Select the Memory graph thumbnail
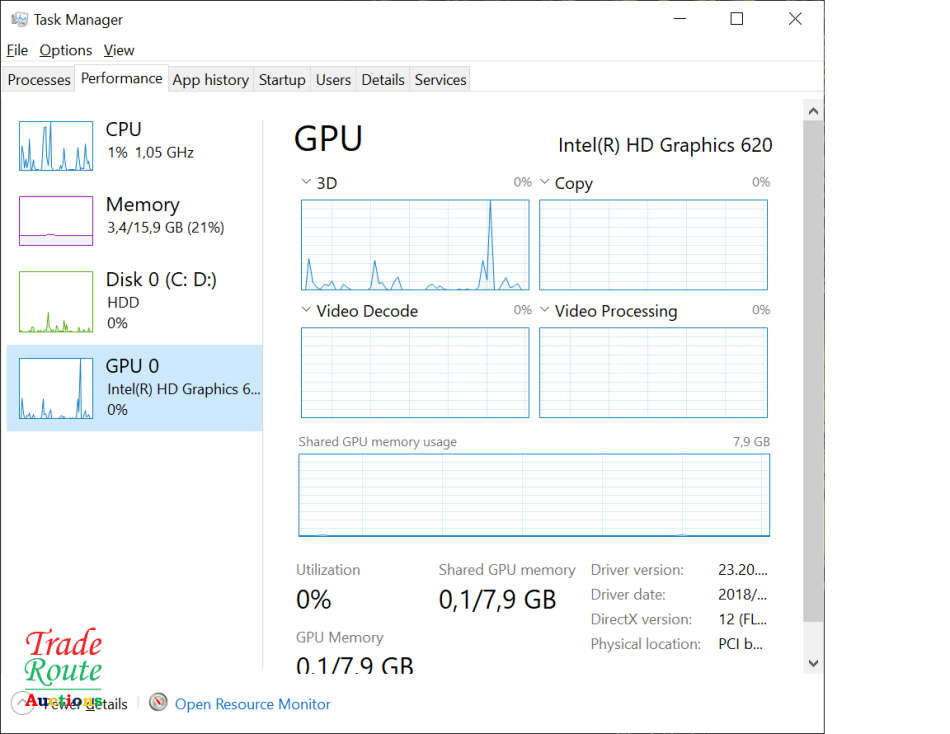 pyautogui.click(x=56, y=221)
